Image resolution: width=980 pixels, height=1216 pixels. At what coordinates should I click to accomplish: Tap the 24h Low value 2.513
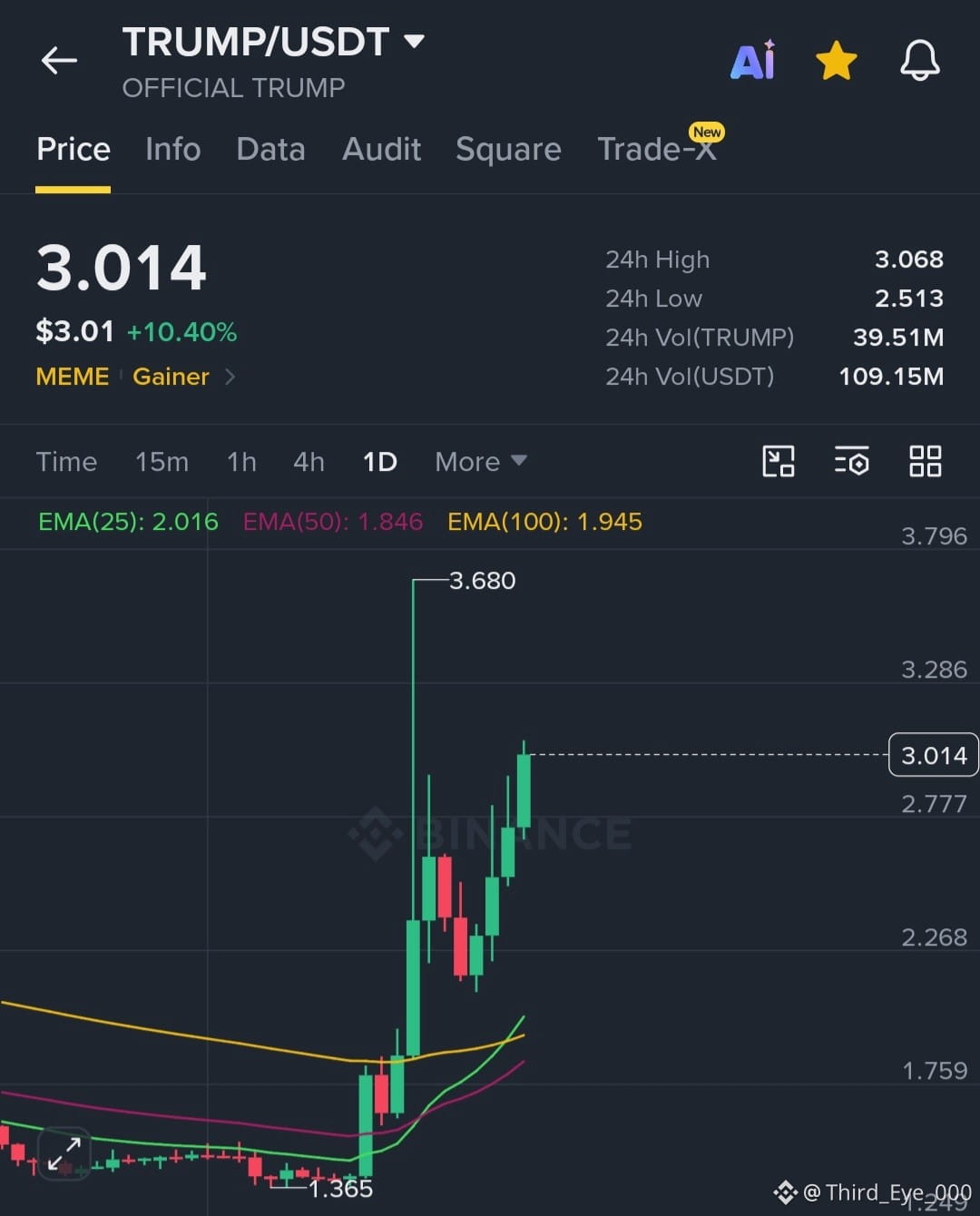click(x=909, y=299)
